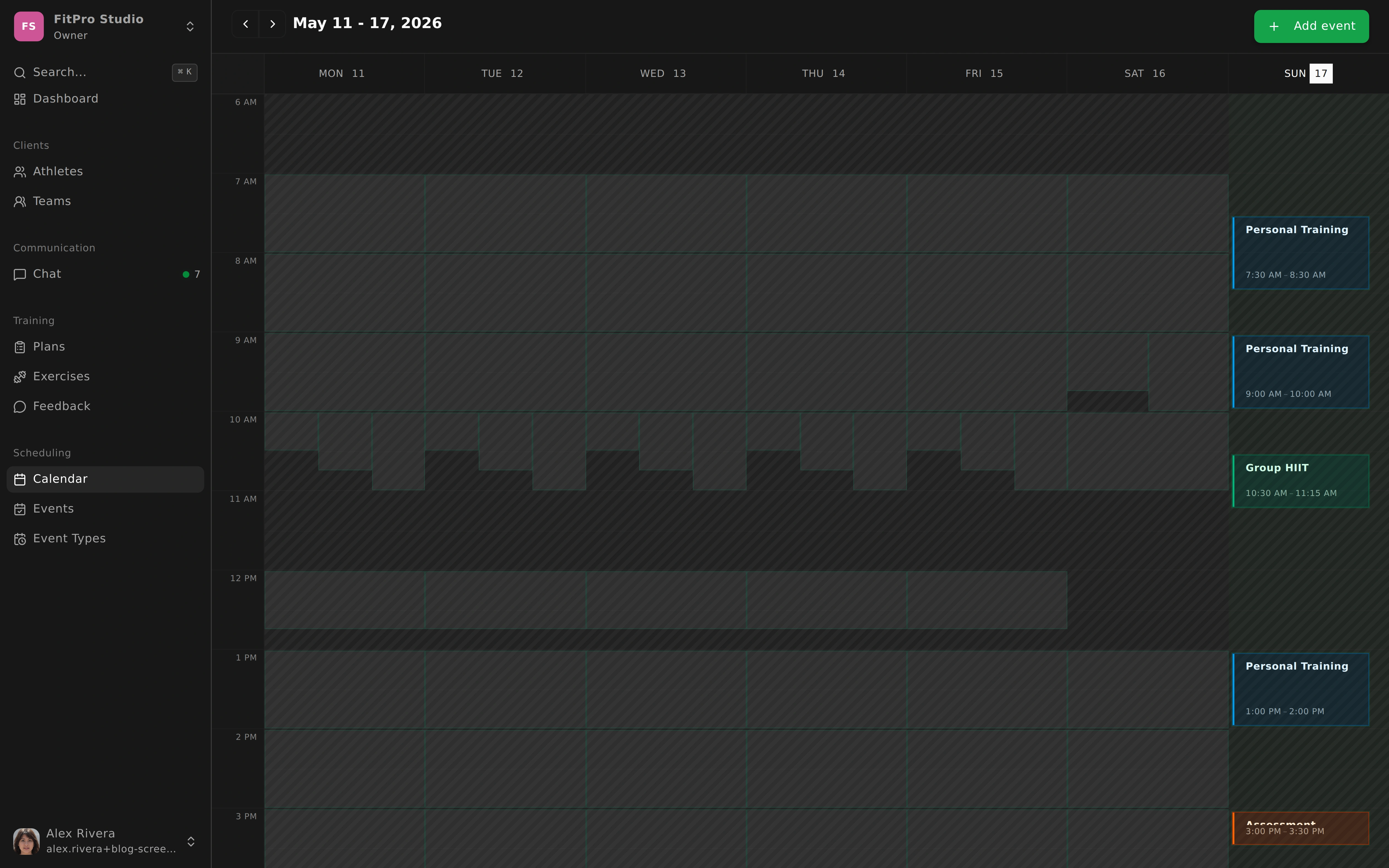Open the 9:00 AM Personal Training event
Screen dimensions: 1389x868
point(1301,372)
